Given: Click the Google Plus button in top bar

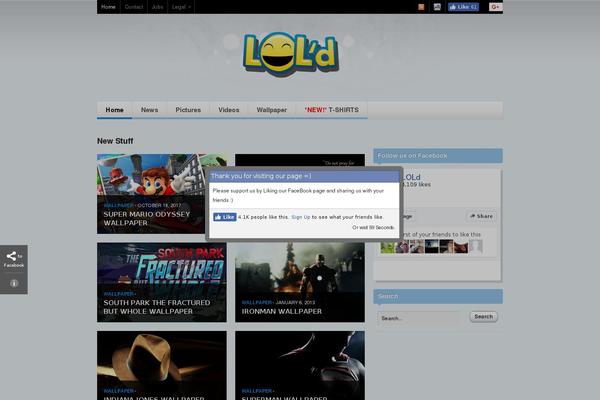Looking at the screenshot, I should pyautogui.click(x=496, y=7).
